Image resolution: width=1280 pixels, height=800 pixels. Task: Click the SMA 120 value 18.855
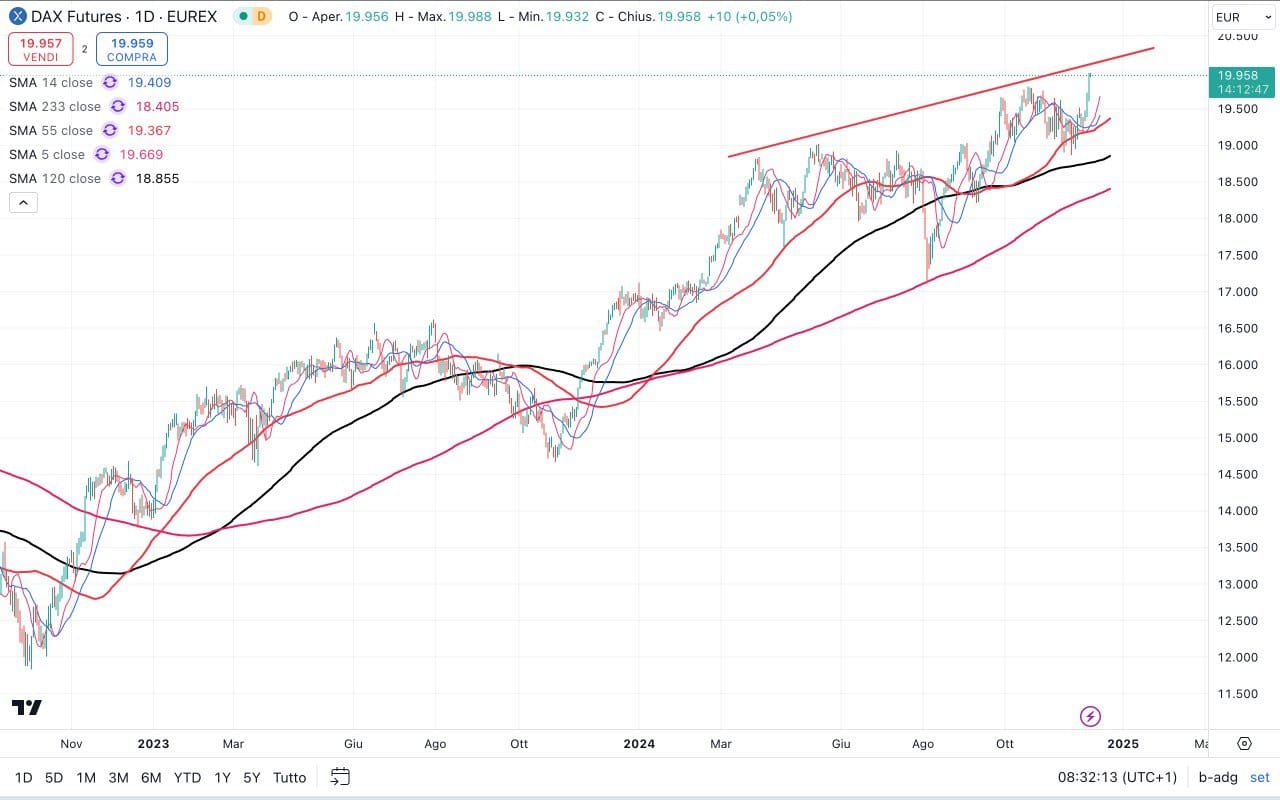158,179
